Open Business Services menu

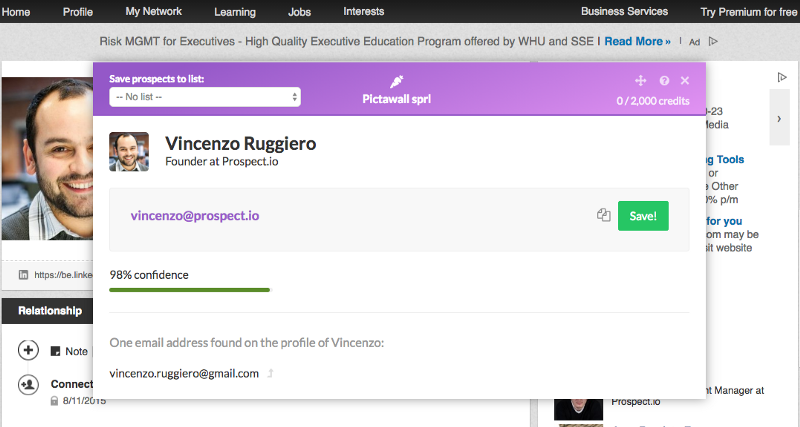624,11
